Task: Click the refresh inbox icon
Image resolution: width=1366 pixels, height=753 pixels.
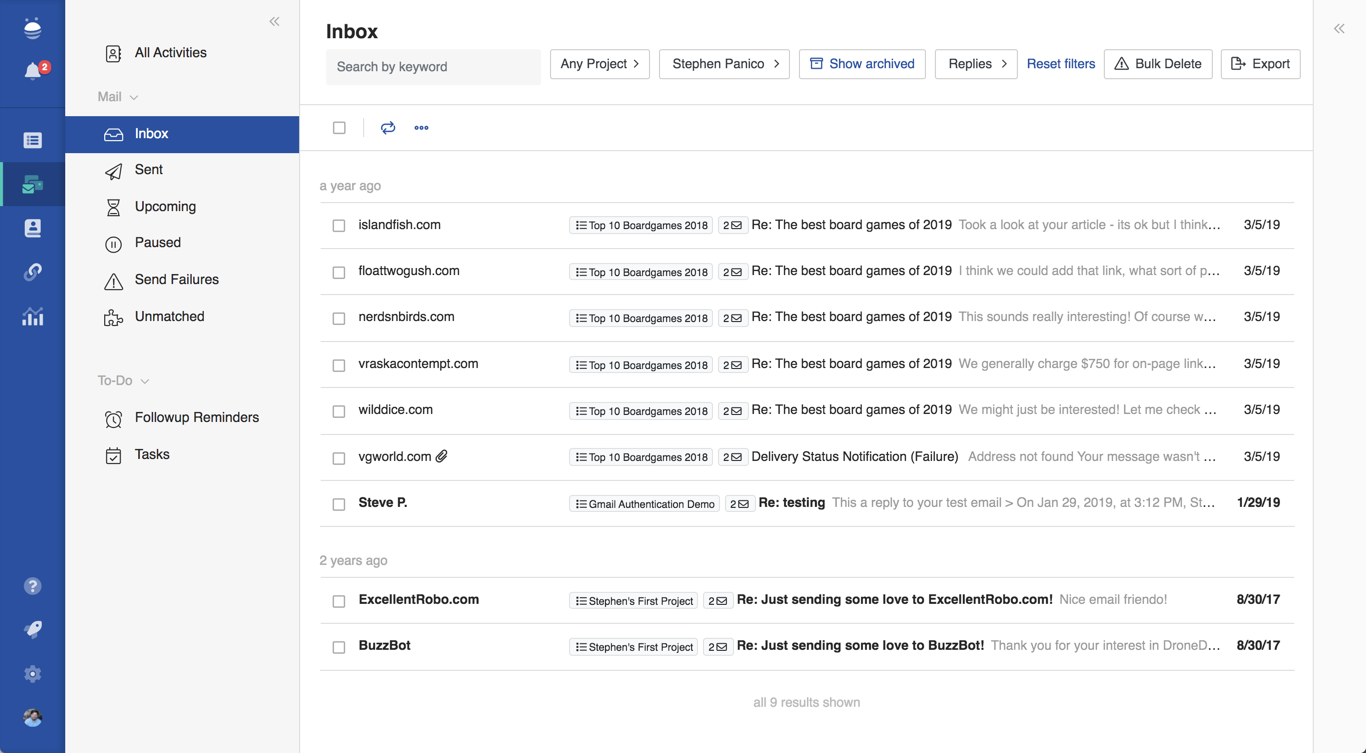Action: [x=388, y=128]
